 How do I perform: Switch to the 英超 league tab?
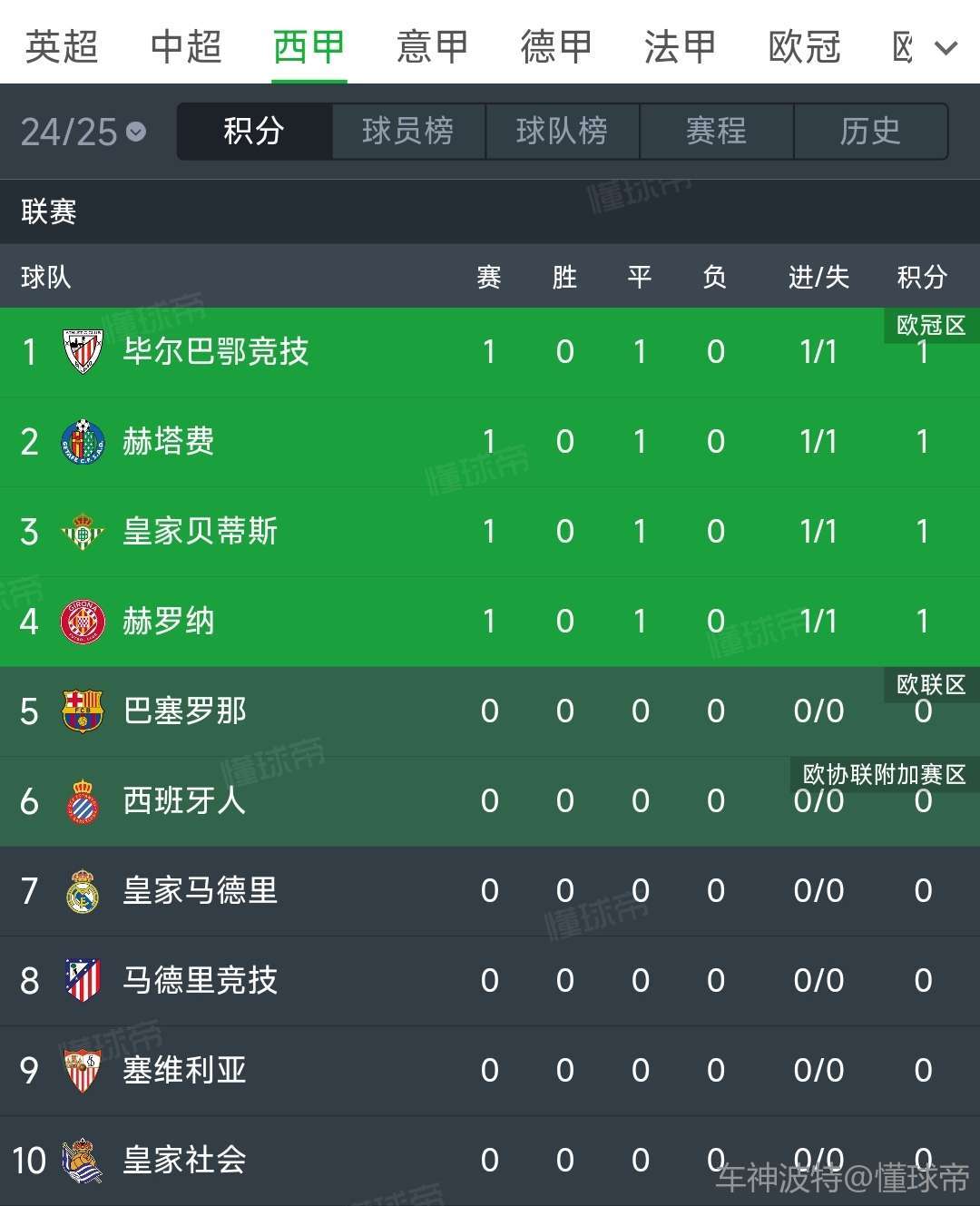point(62,47)
